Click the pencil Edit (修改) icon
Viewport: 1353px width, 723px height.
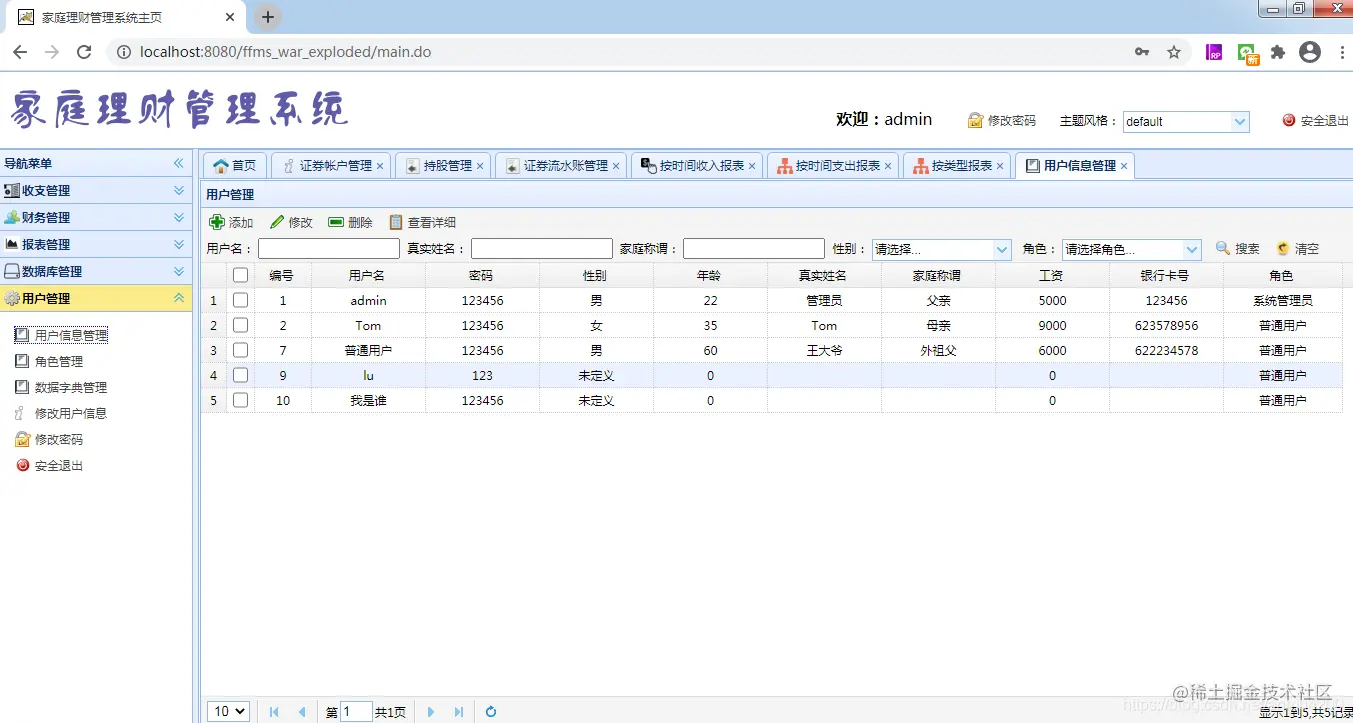(277, 222)
